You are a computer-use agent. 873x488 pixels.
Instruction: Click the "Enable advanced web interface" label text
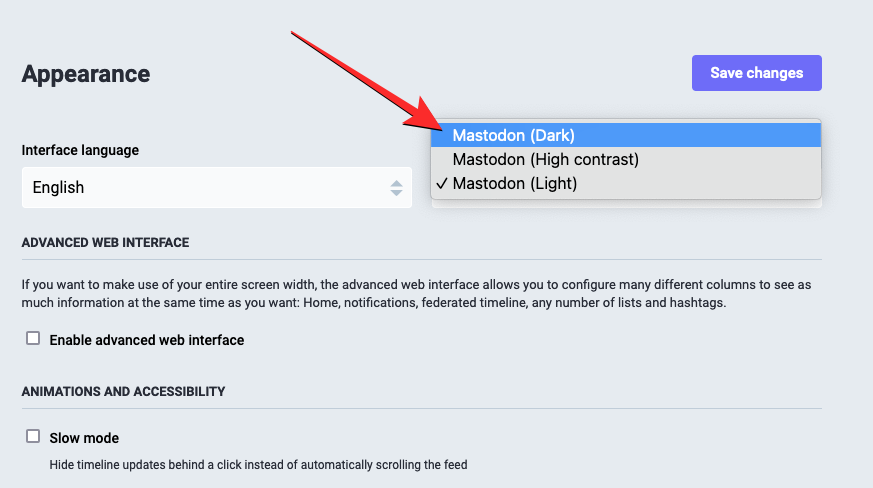pos(147,340)
